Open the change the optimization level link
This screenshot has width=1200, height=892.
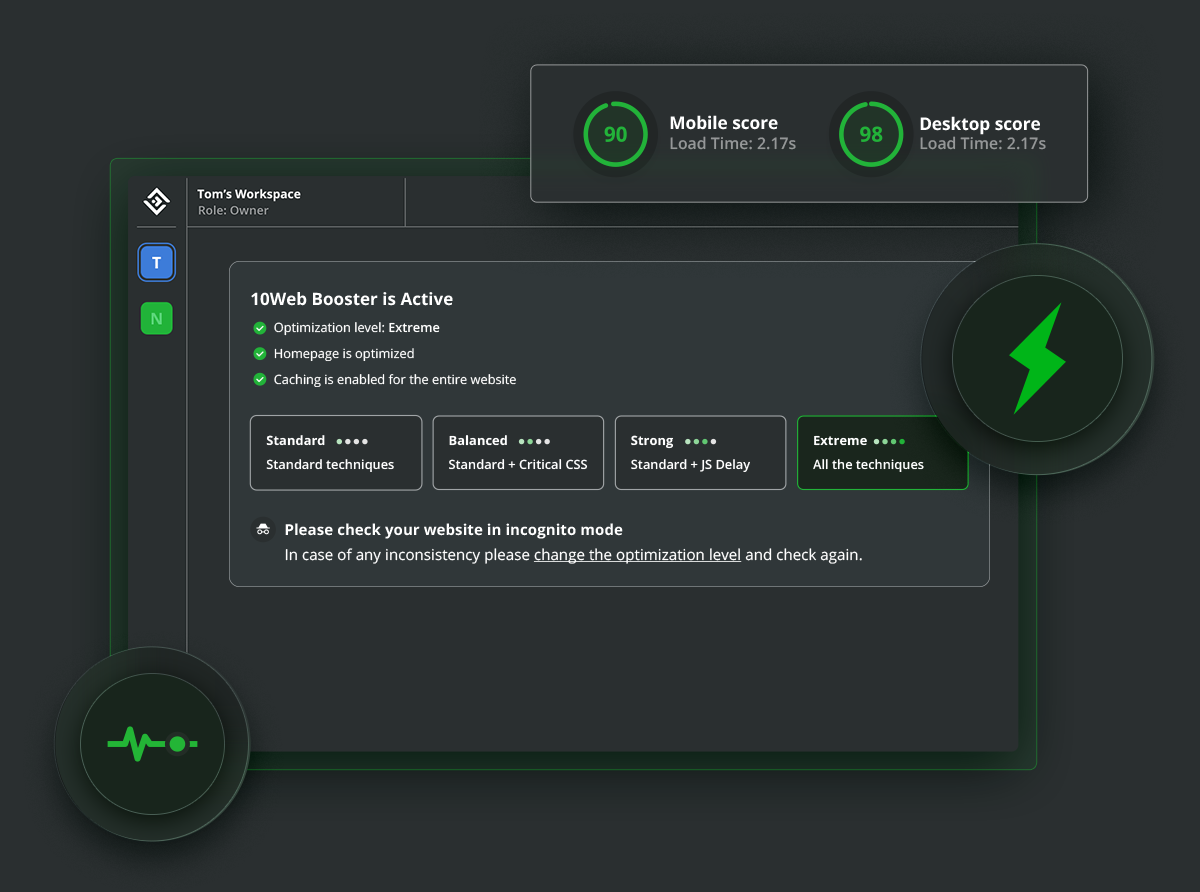637,555
